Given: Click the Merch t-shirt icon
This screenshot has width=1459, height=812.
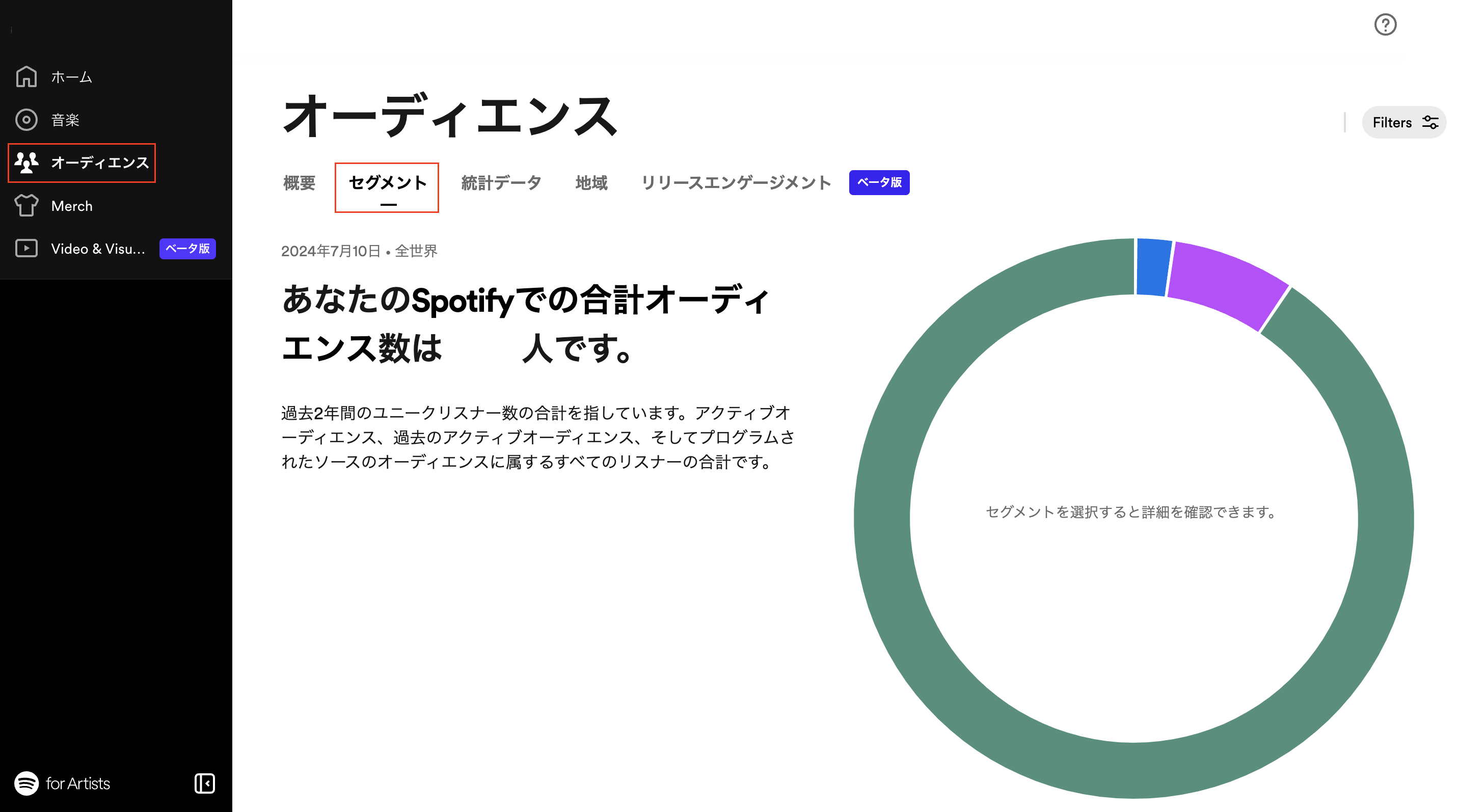Looking at the screenshot, I should pos(26,206).
